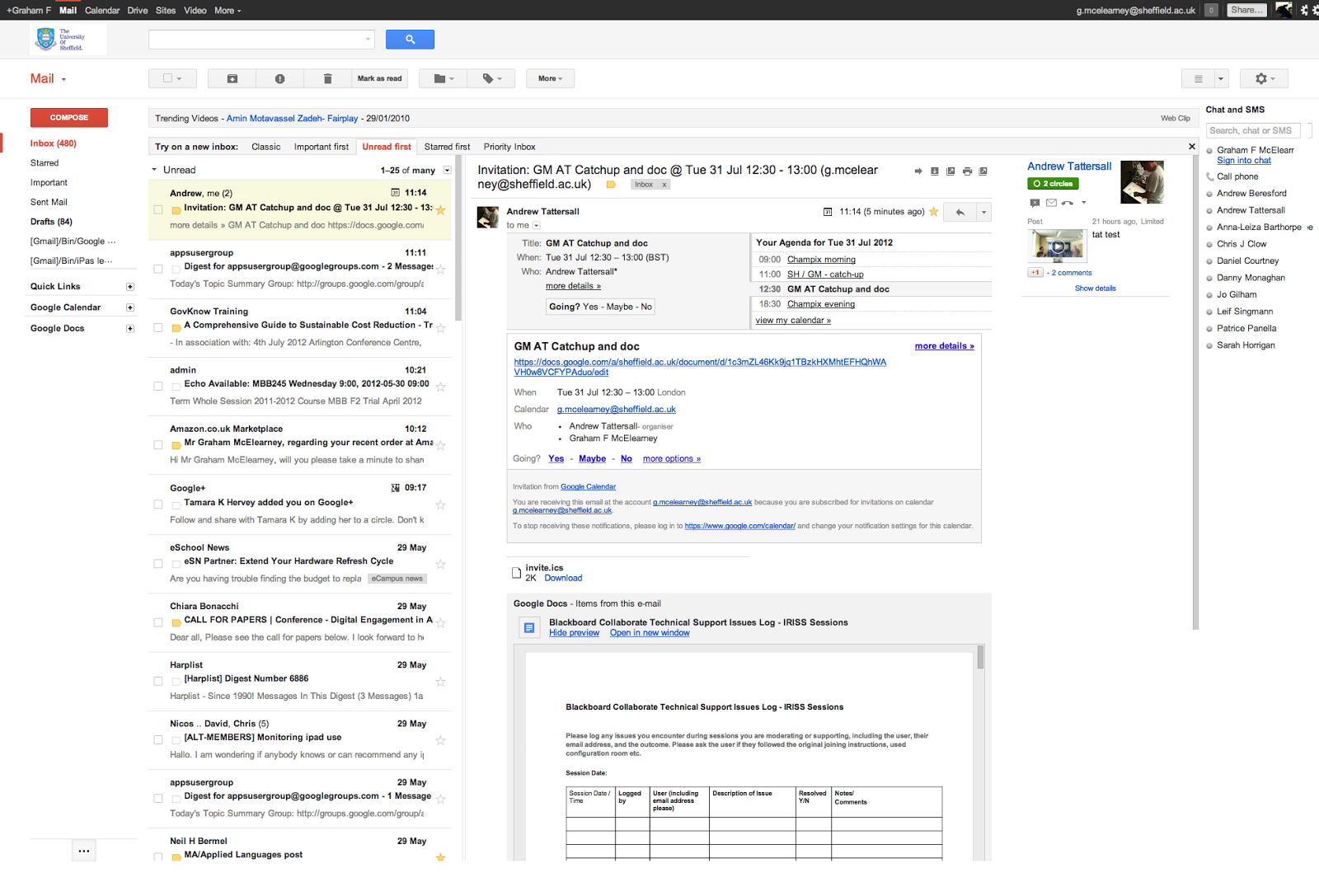Click the print icon in the email header
The width and height of the screenshot is (1319, 896).
point(967,171)
